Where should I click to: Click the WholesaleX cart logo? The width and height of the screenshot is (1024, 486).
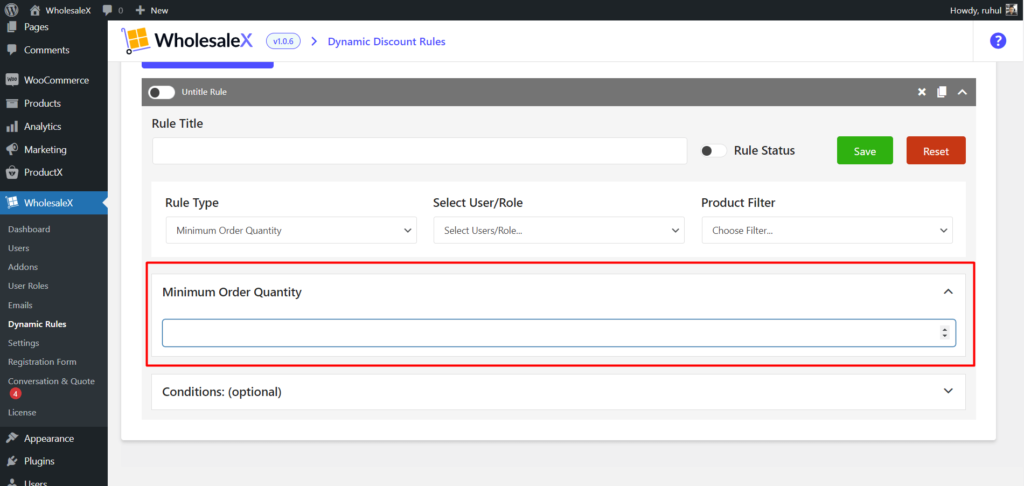[x=134, y=41]
